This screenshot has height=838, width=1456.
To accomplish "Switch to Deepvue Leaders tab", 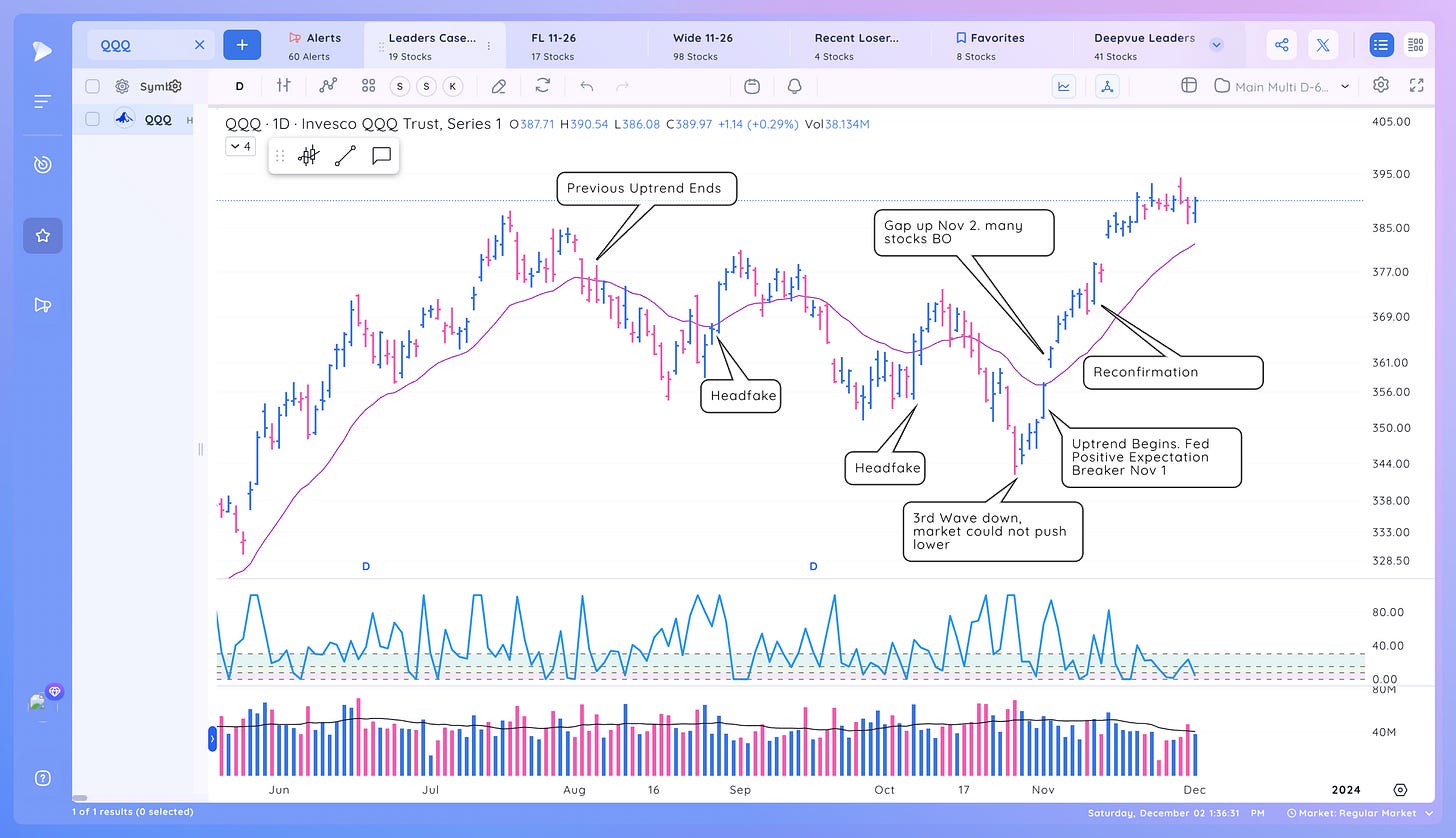I will coord(1144,46).
